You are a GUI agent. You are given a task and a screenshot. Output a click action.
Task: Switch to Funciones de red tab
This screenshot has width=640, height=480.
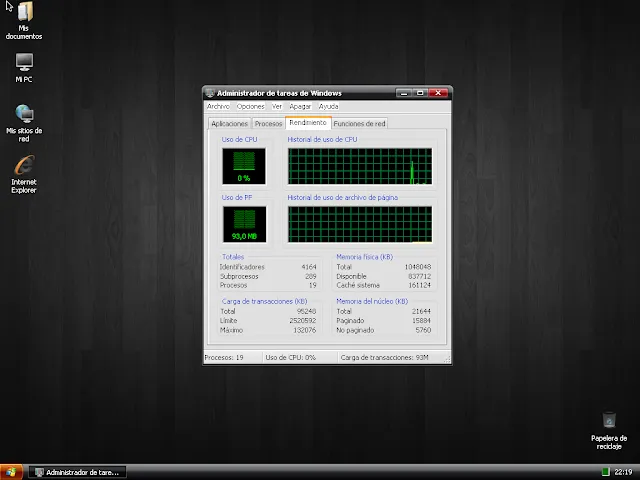click(359, 123)
